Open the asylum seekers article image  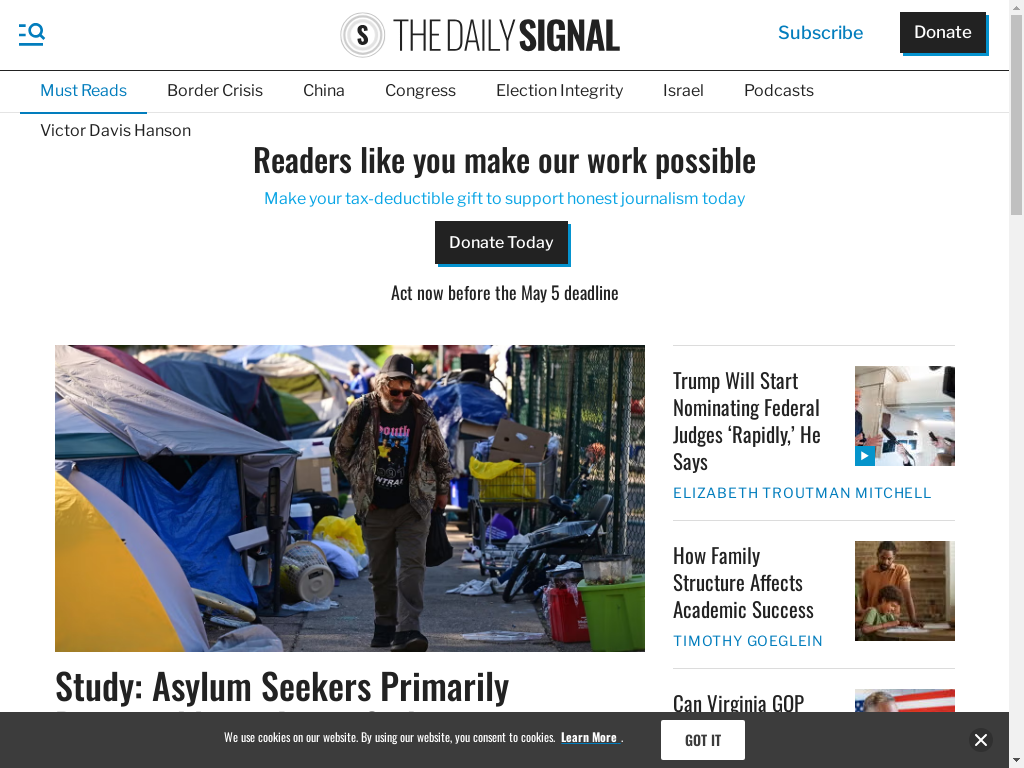click(350, 498)
